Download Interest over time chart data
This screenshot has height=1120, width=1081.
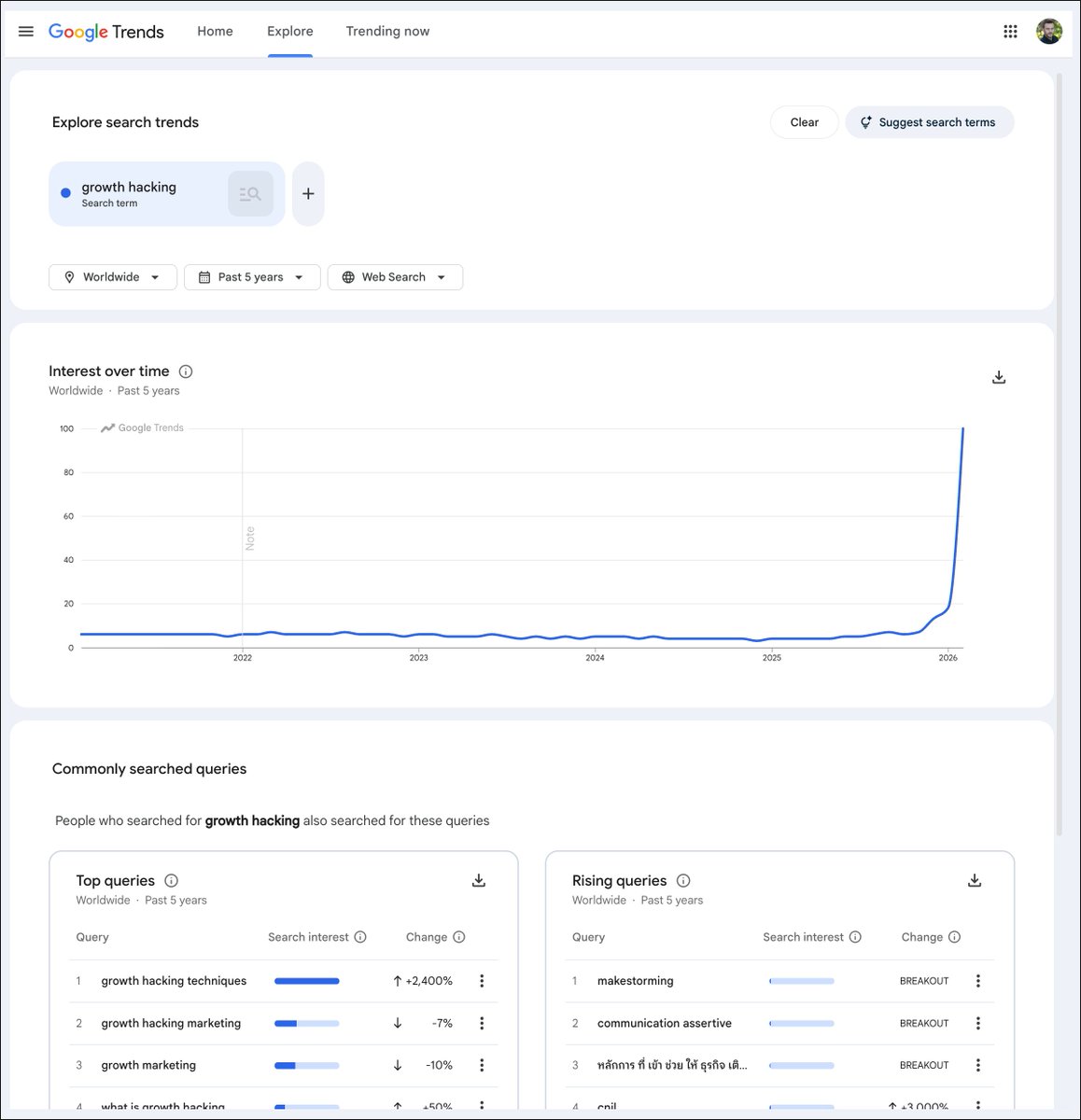tap(999, 377)
